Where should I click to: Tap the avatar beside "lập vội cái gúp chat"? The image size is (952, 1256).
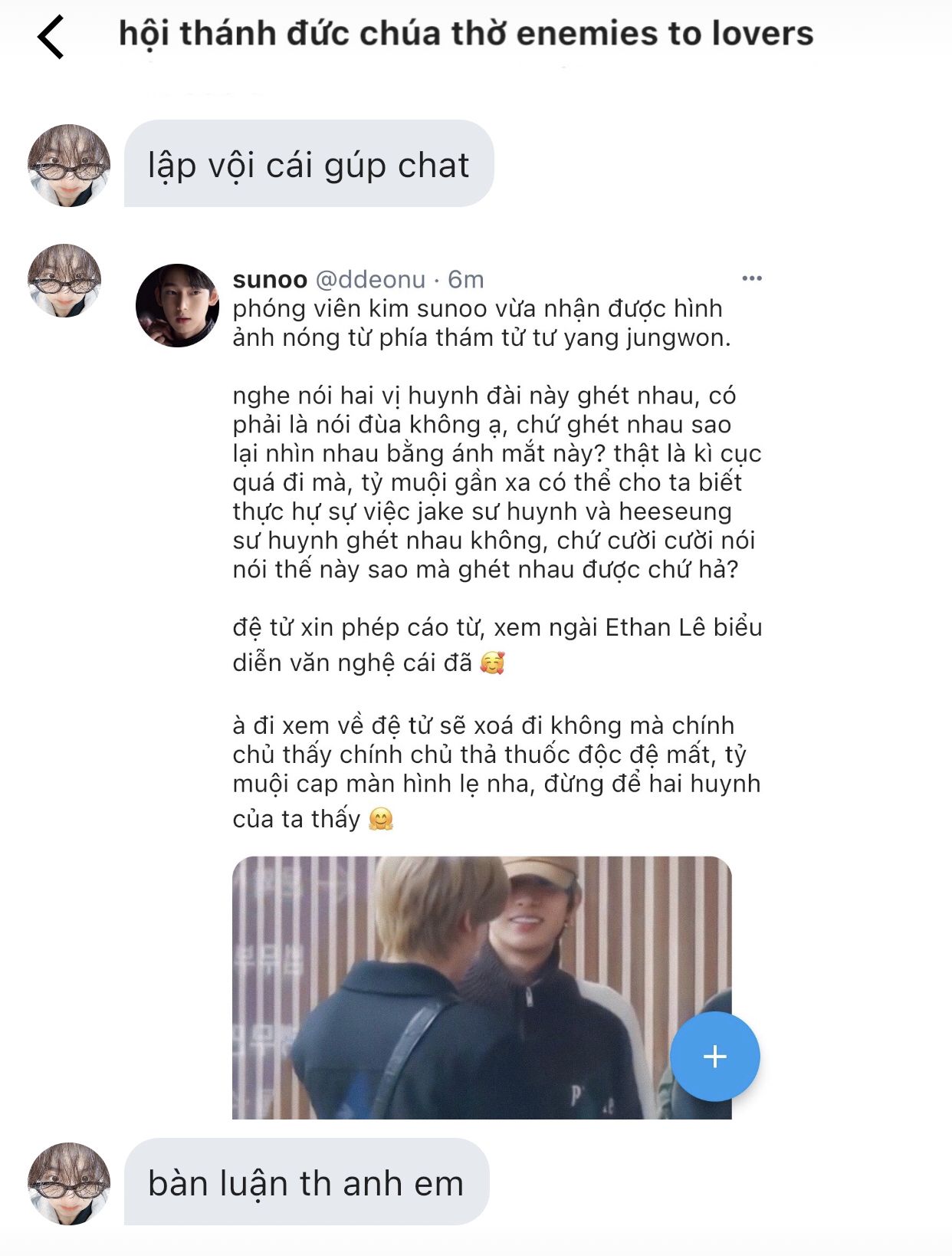69,166
